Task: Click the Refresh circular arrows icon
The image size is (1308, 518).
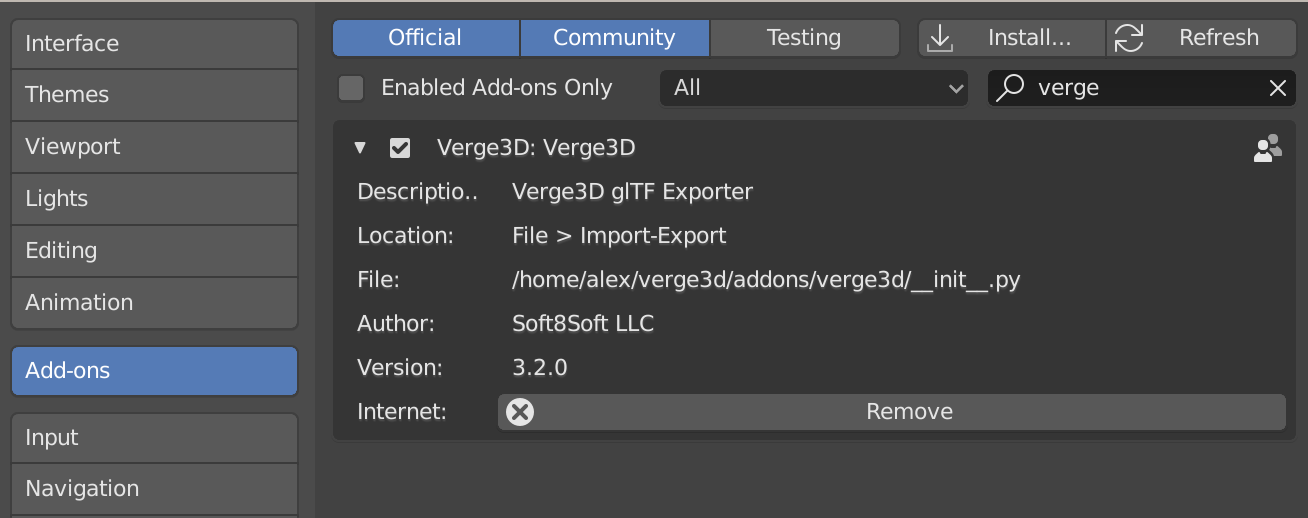Action: click(x=1129, y=38)
